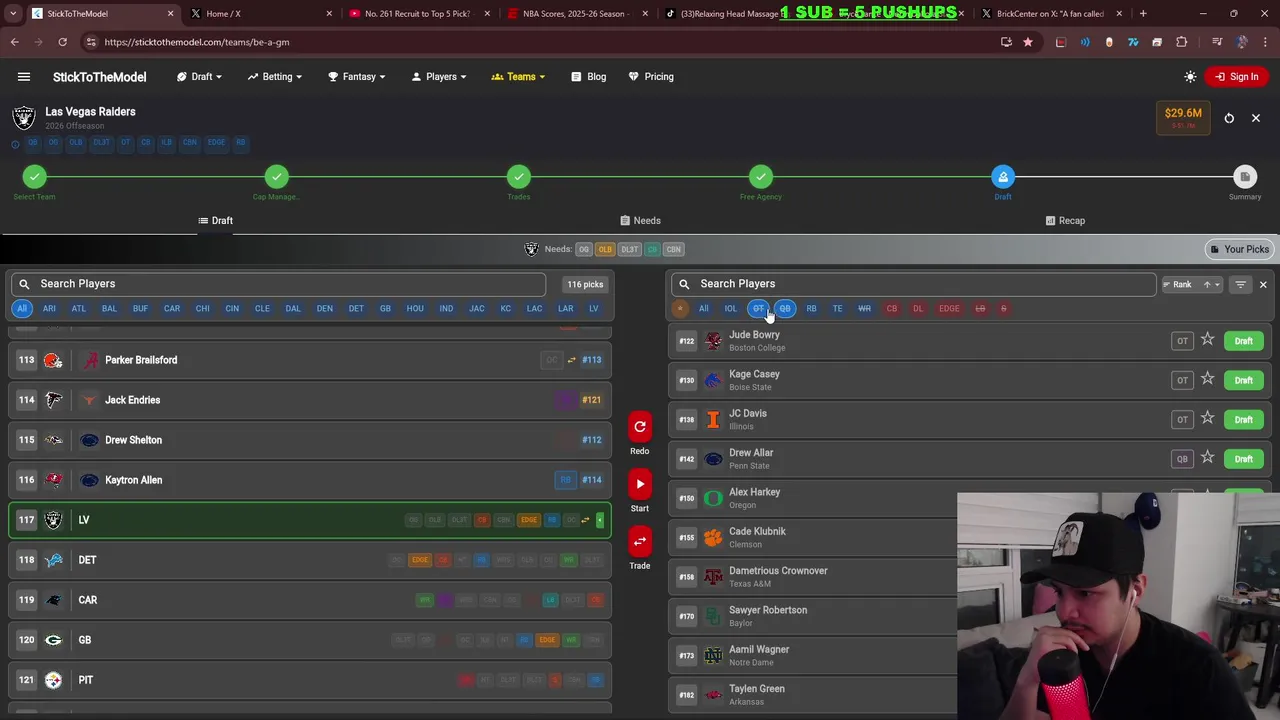The height and width of the screenshot is (720, 1280).
Task: Open the Rank sort dropdown
Action: (x=1190, y=285)
